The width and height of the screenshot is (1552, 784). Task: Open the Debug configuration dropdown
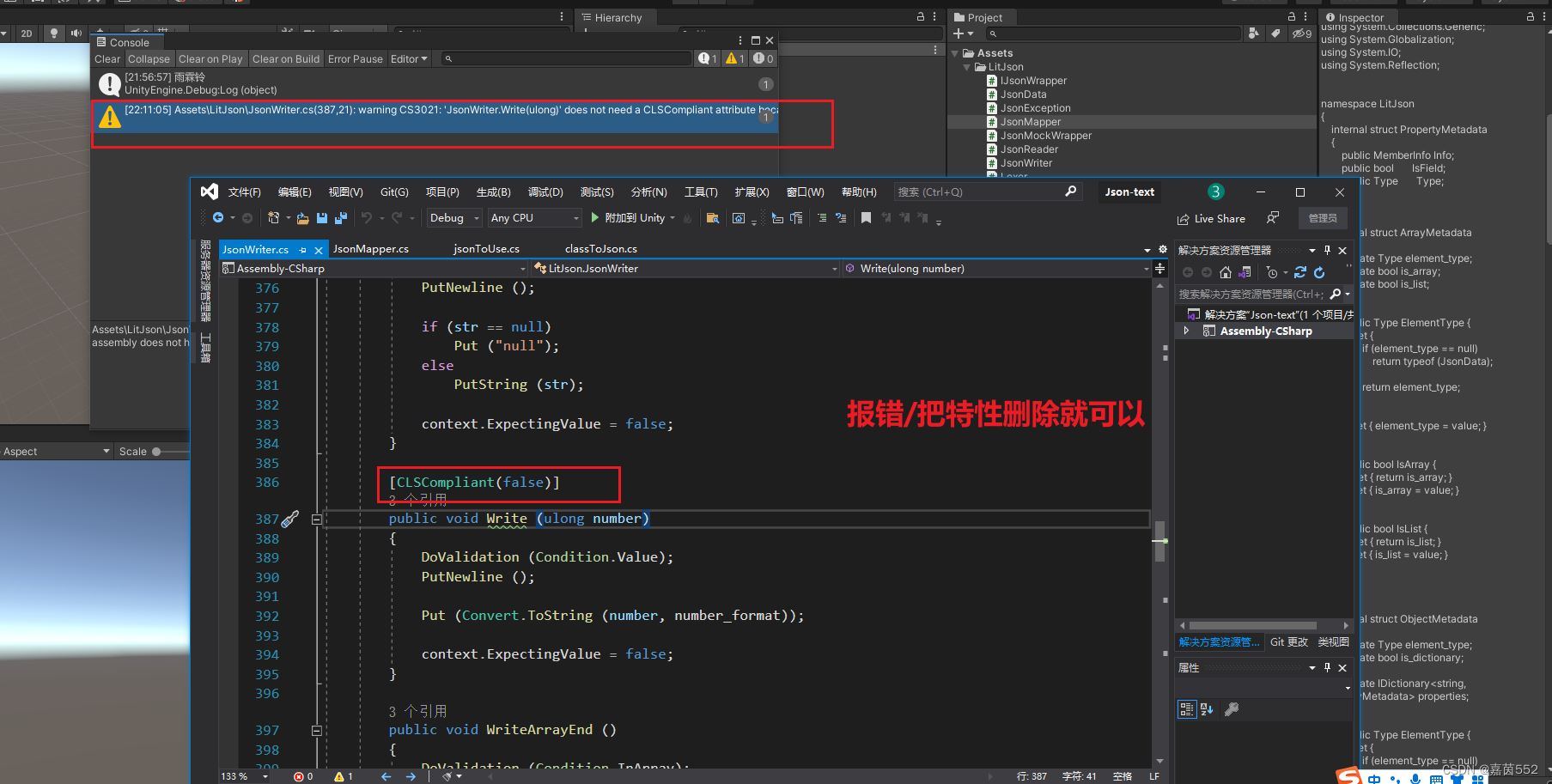[x=453, y=218]
